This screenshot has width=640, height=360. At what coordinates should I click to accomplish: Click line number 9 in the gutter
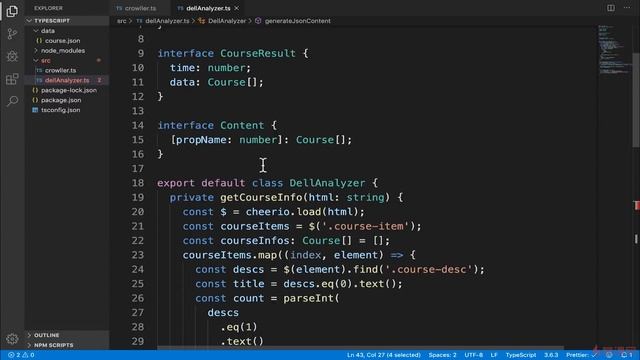(140, 53)
